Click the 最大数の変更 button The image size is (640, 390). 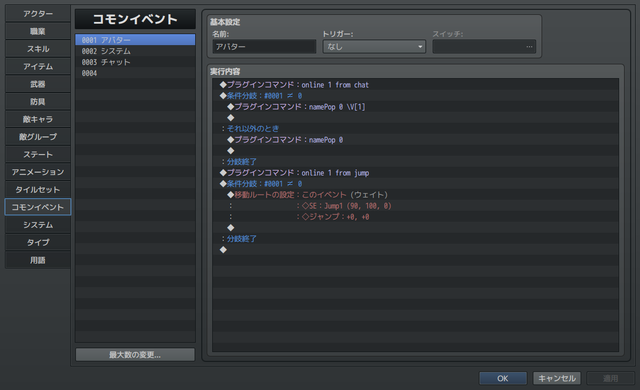(x=135, y=355)
